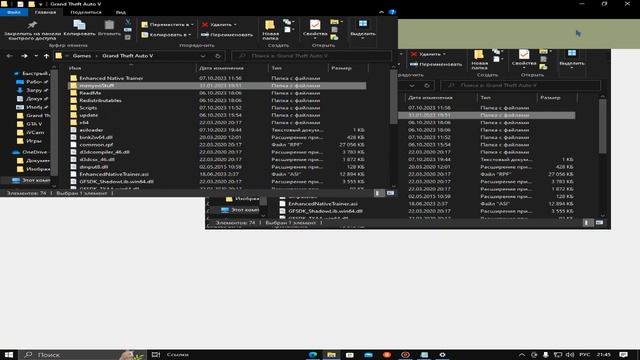The height and width of the screenshot is (360, 640).
Task: Click Переименовать in front window ribbon
Action: 227,35
